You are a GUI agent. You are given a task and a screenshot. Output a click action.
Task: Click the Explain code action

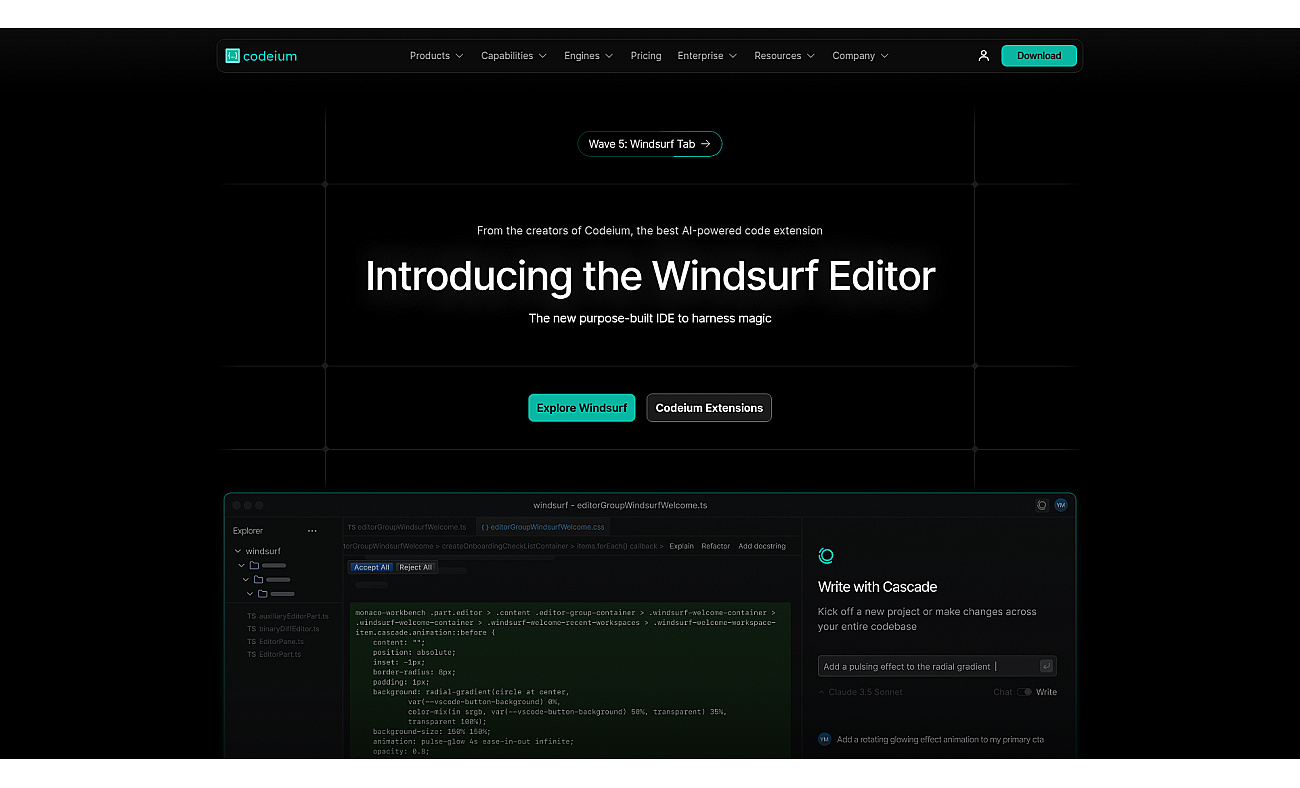pyautogui.click(x=681, y=546)
